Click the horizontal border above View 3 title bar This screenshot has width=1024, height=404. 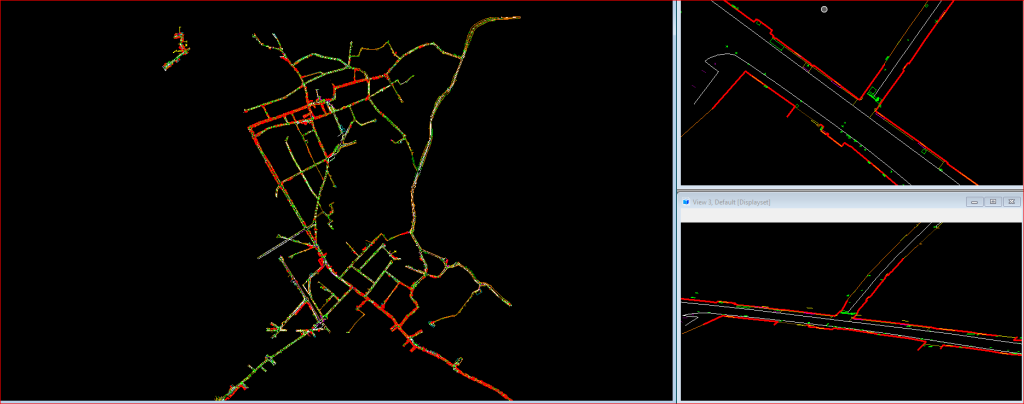tap(850, 189)
